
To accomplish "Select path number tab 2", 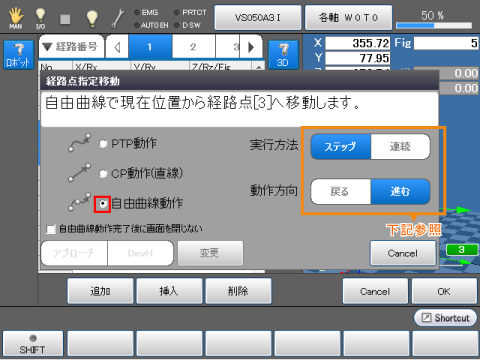I will pyautogui.click(x=193, y=47).
